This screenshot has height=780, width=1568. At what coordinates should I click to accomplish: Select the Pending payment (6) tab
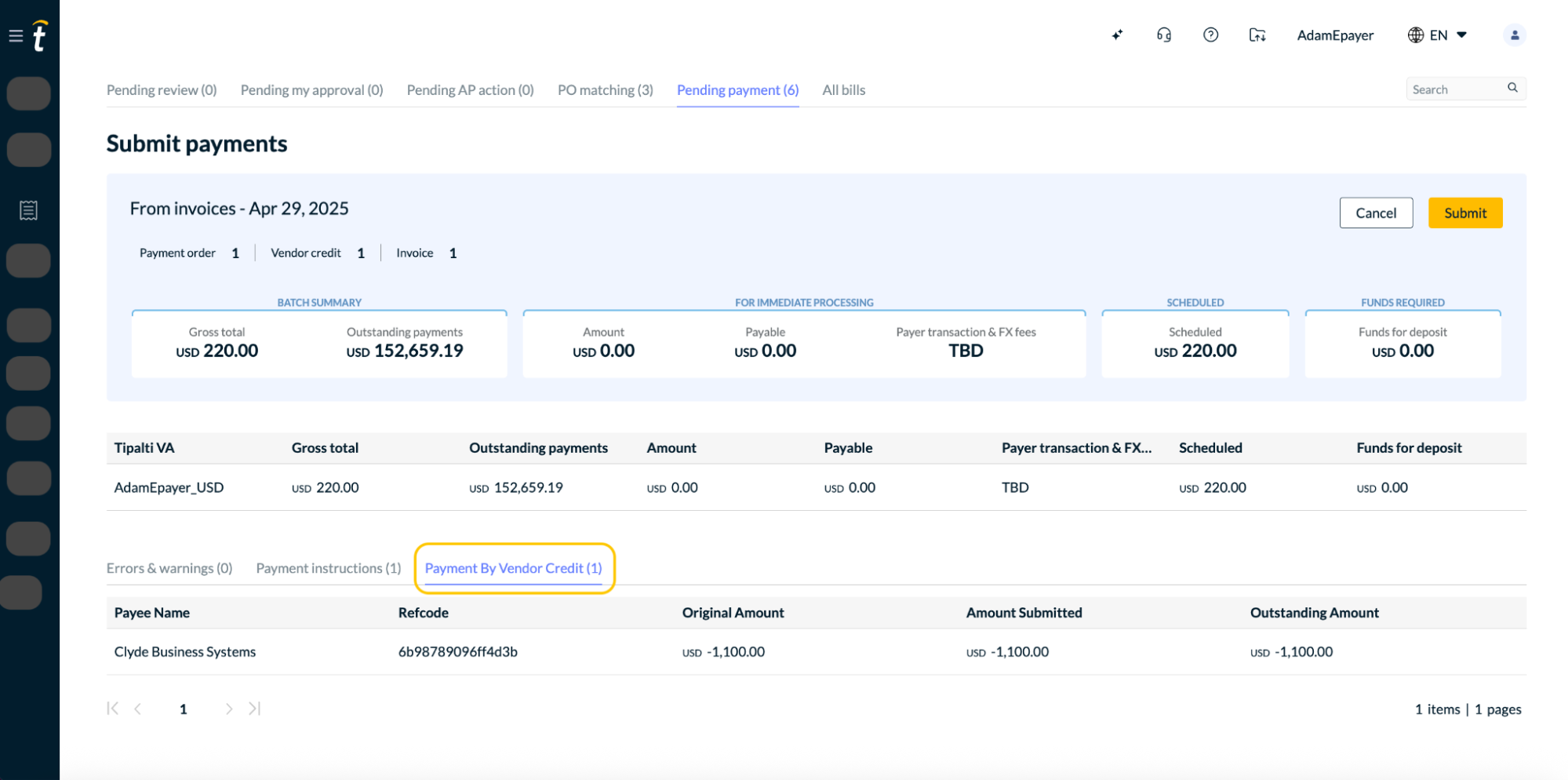click(x=737, y=90)
